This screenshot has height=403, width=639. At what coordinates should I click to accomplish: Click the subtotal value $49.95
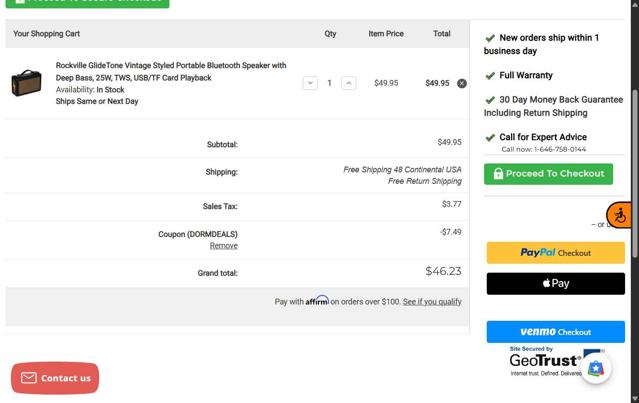click(x=450, y=142)
